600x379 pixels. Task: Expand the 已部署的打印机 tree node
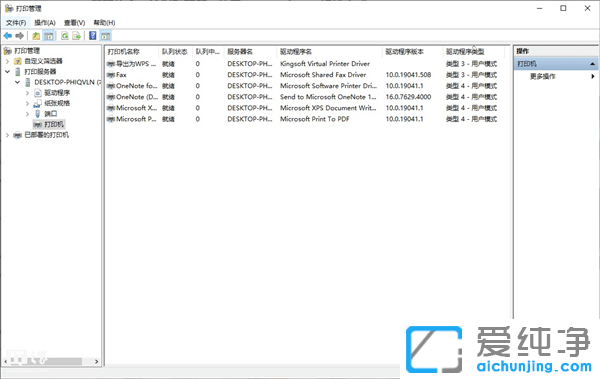click(7, 135)
